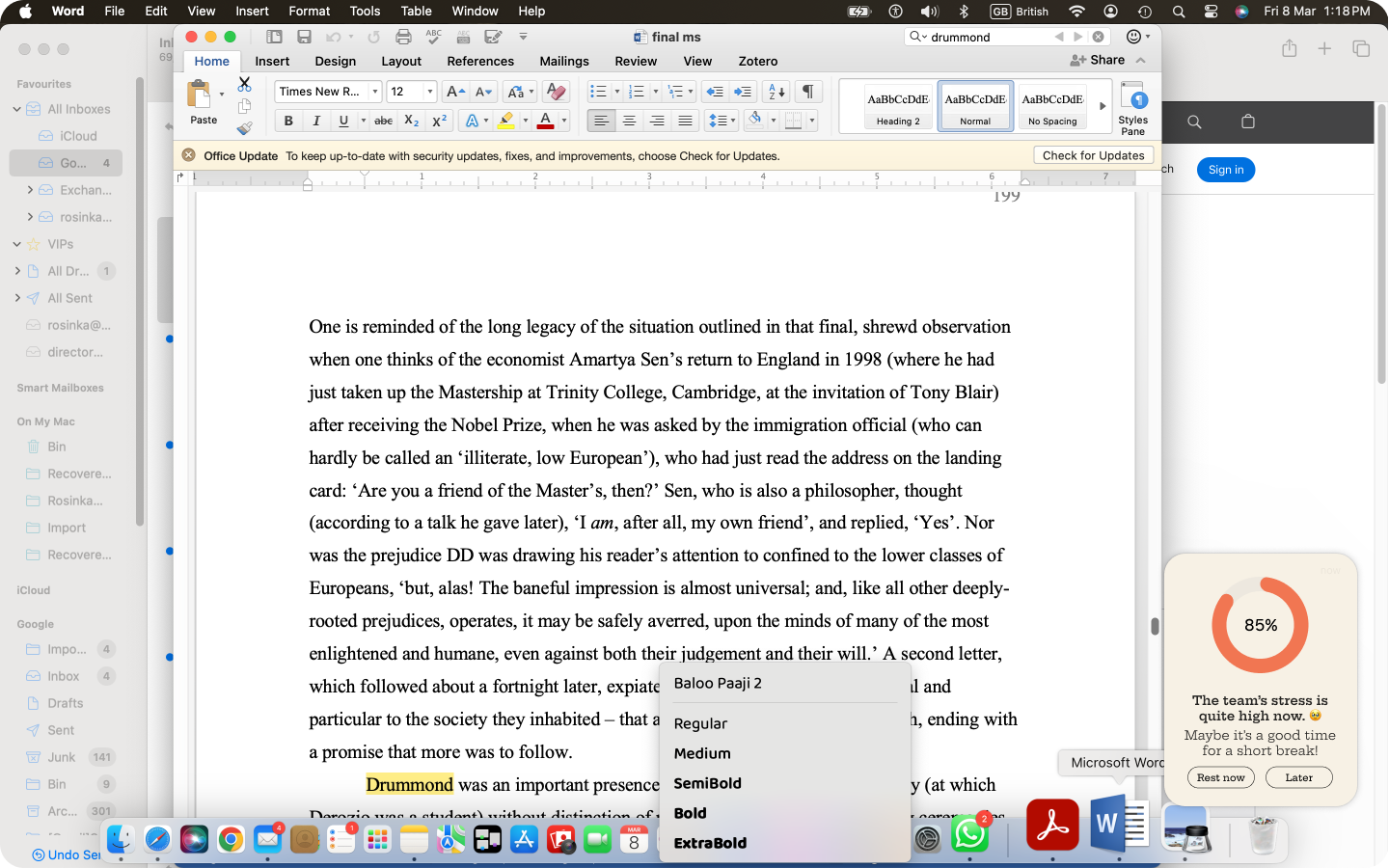Apply justified text alignment
This screenshot has height=868, width=1389.
[685, 121]
